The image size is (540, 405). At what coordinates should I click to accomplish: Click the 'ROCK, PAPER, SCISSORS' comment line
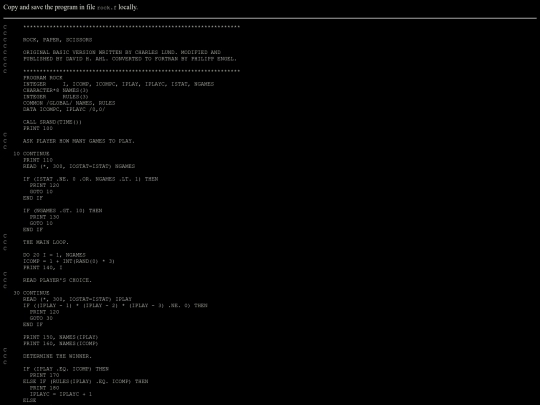click(x=58, y=40)
